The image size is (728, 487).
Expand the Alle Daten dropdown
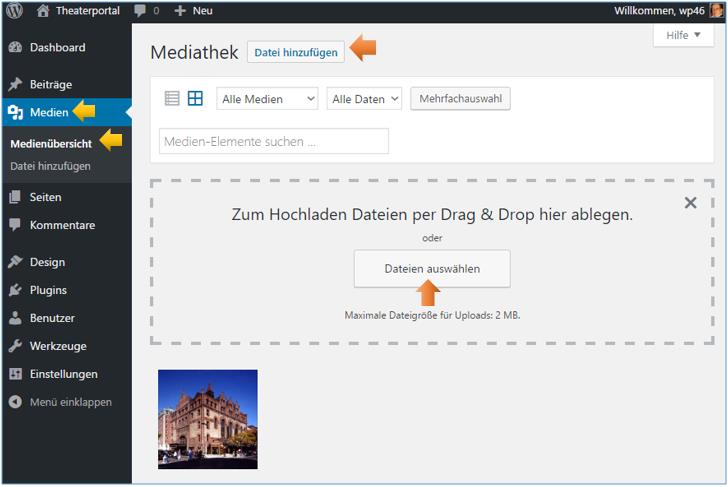364,99
